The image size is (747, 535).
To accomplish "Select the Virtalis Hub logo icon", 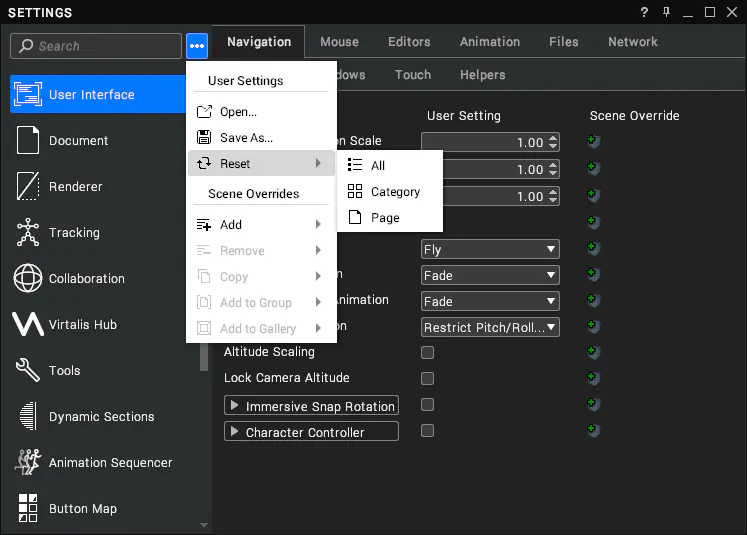I will click(x=28, y=324).
